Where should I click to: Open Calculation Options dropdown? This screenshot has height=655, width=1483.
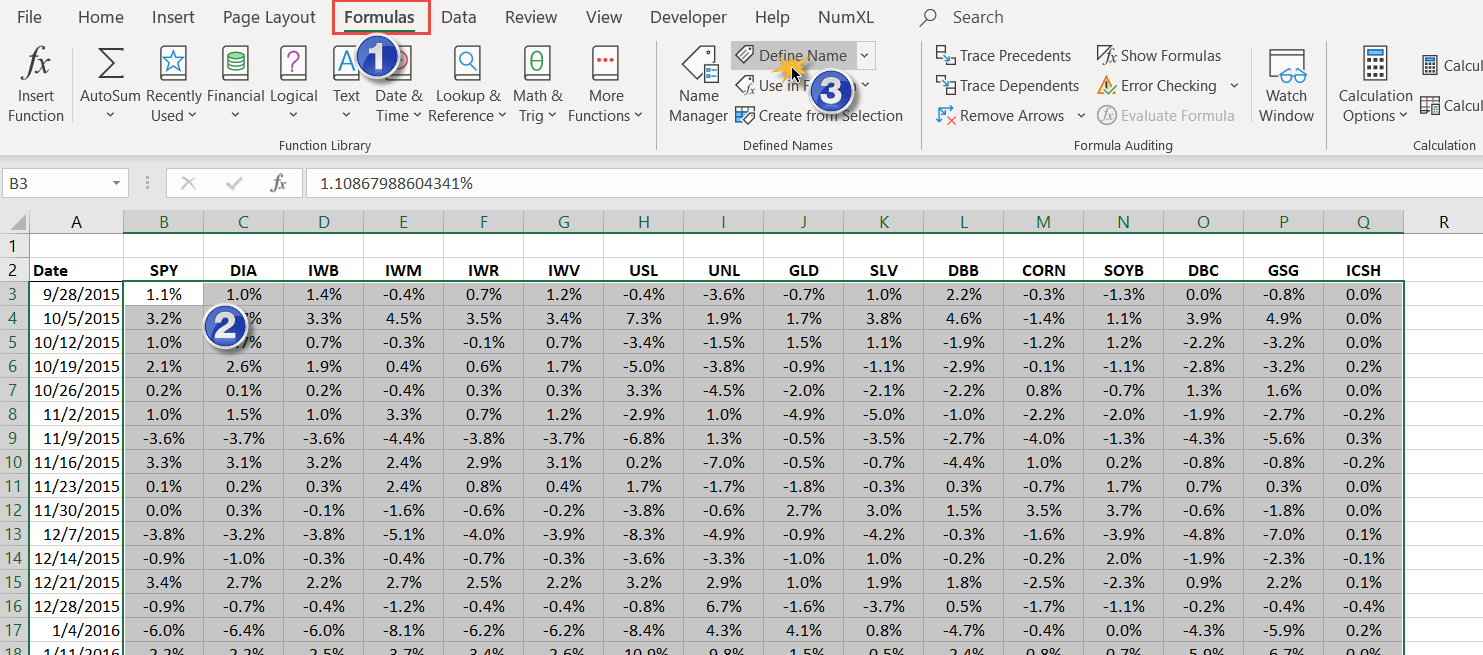(1375, 83)
